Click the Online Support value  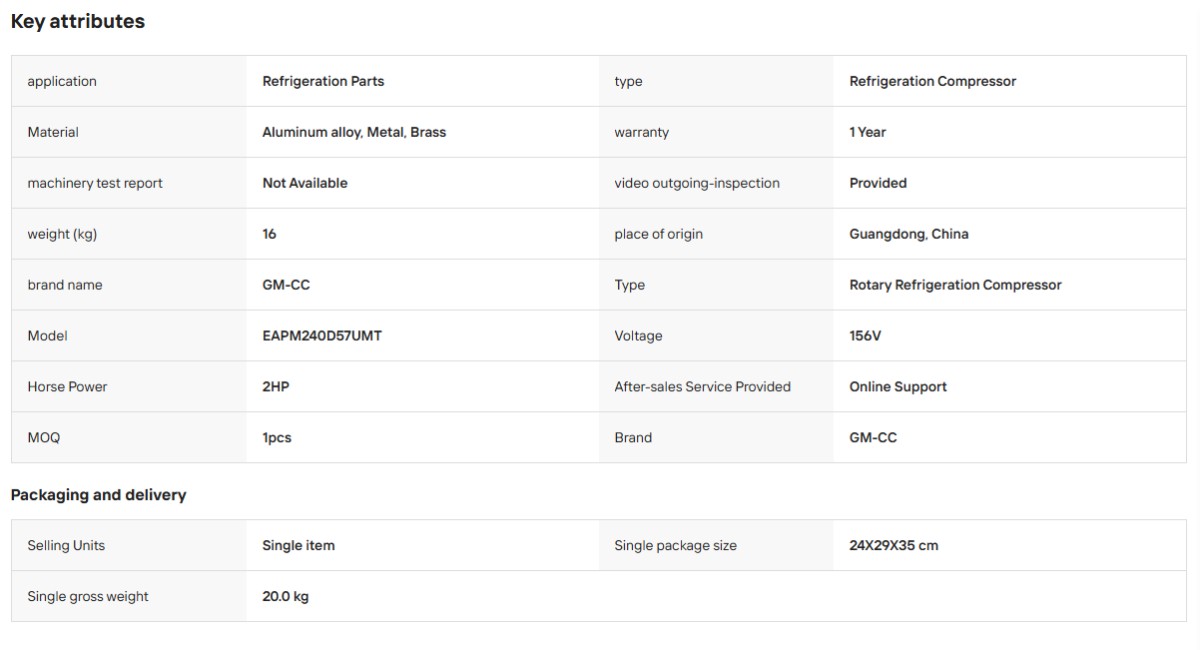(898, 387)
